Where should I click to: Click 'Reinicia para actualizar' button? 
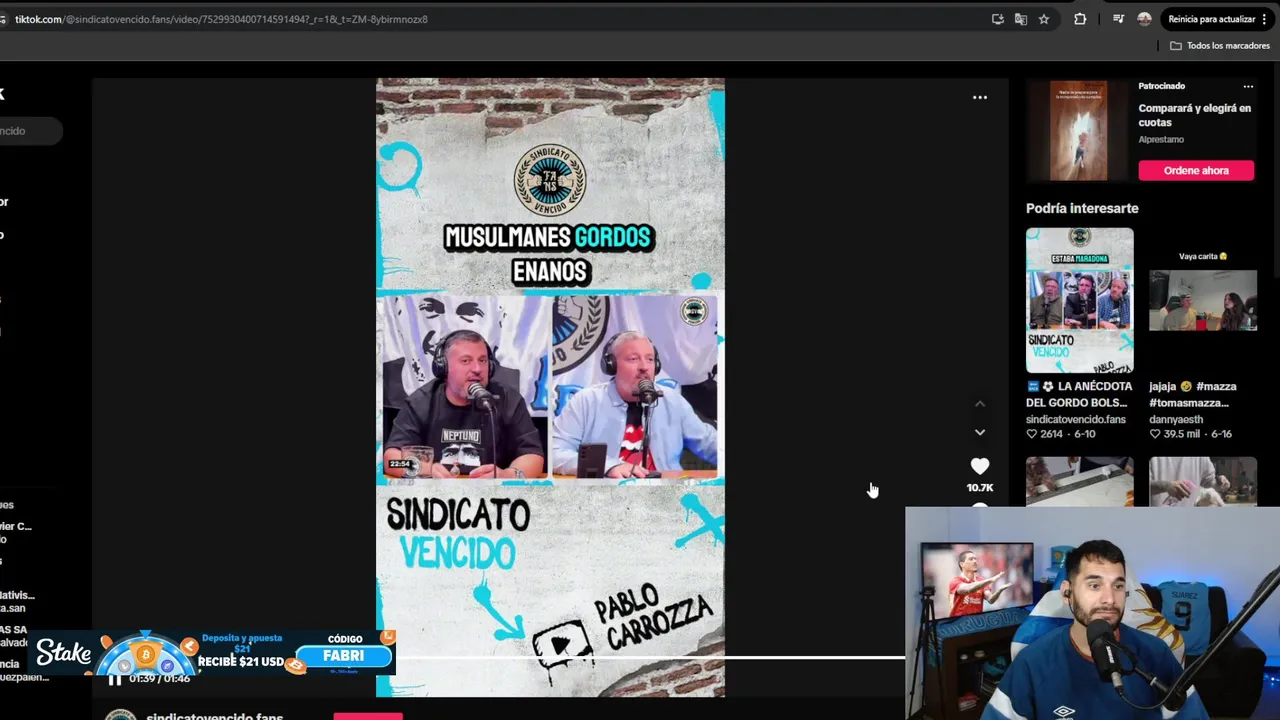[1211, 19]
